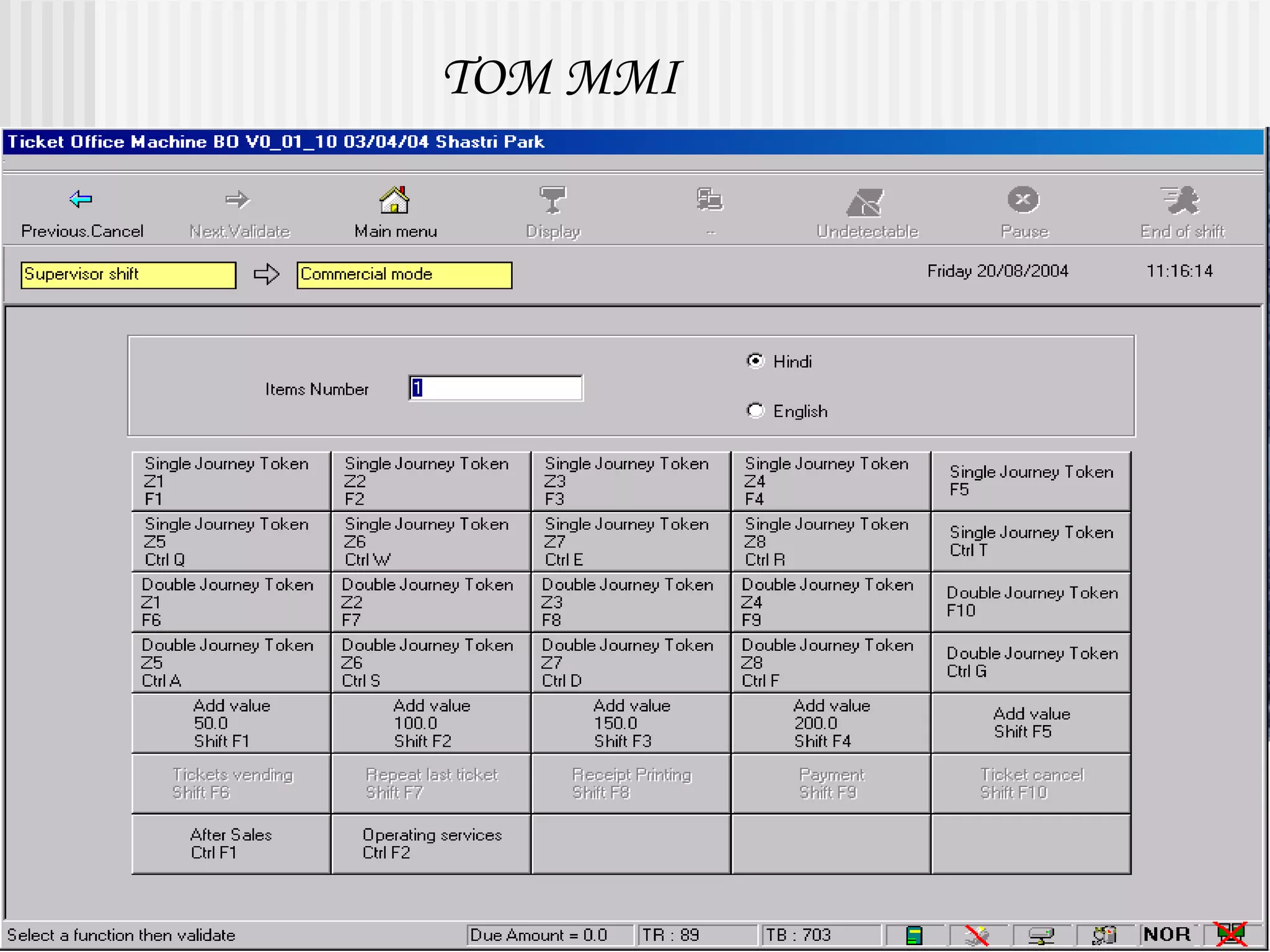Open Main menu house icon
This screenshot has height=952, width=1270.
[x=394, y=200]
